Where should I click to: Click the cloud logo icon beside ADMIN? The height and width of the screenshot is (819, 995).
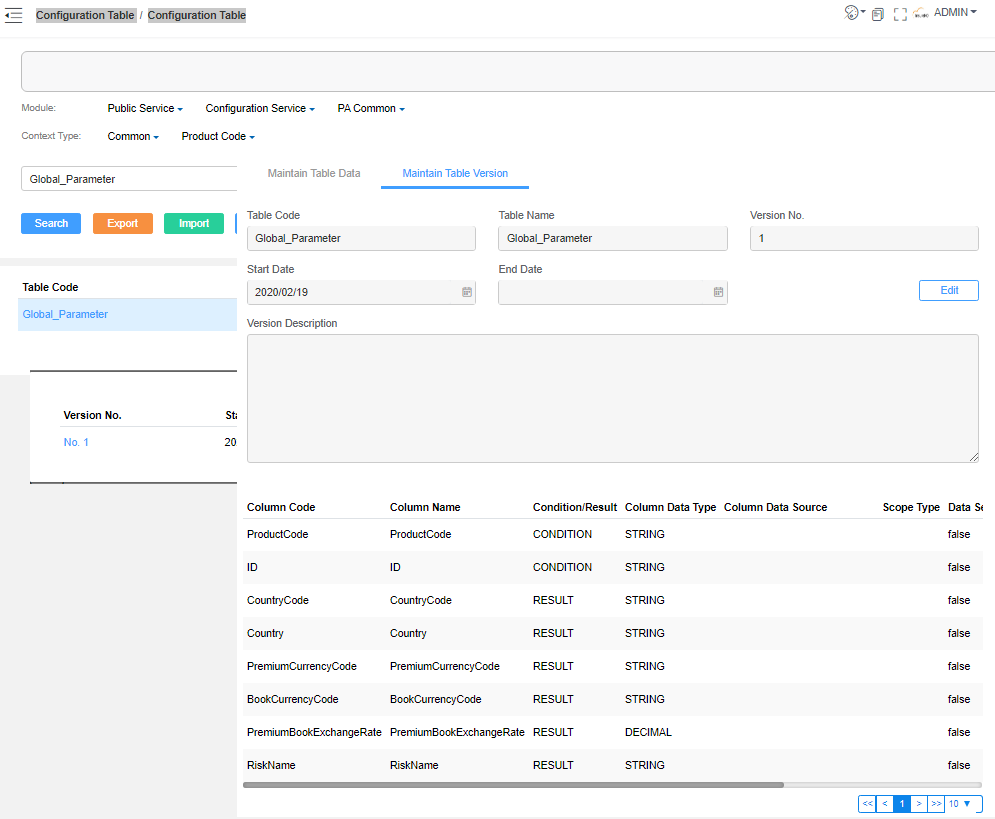[921, 14]
